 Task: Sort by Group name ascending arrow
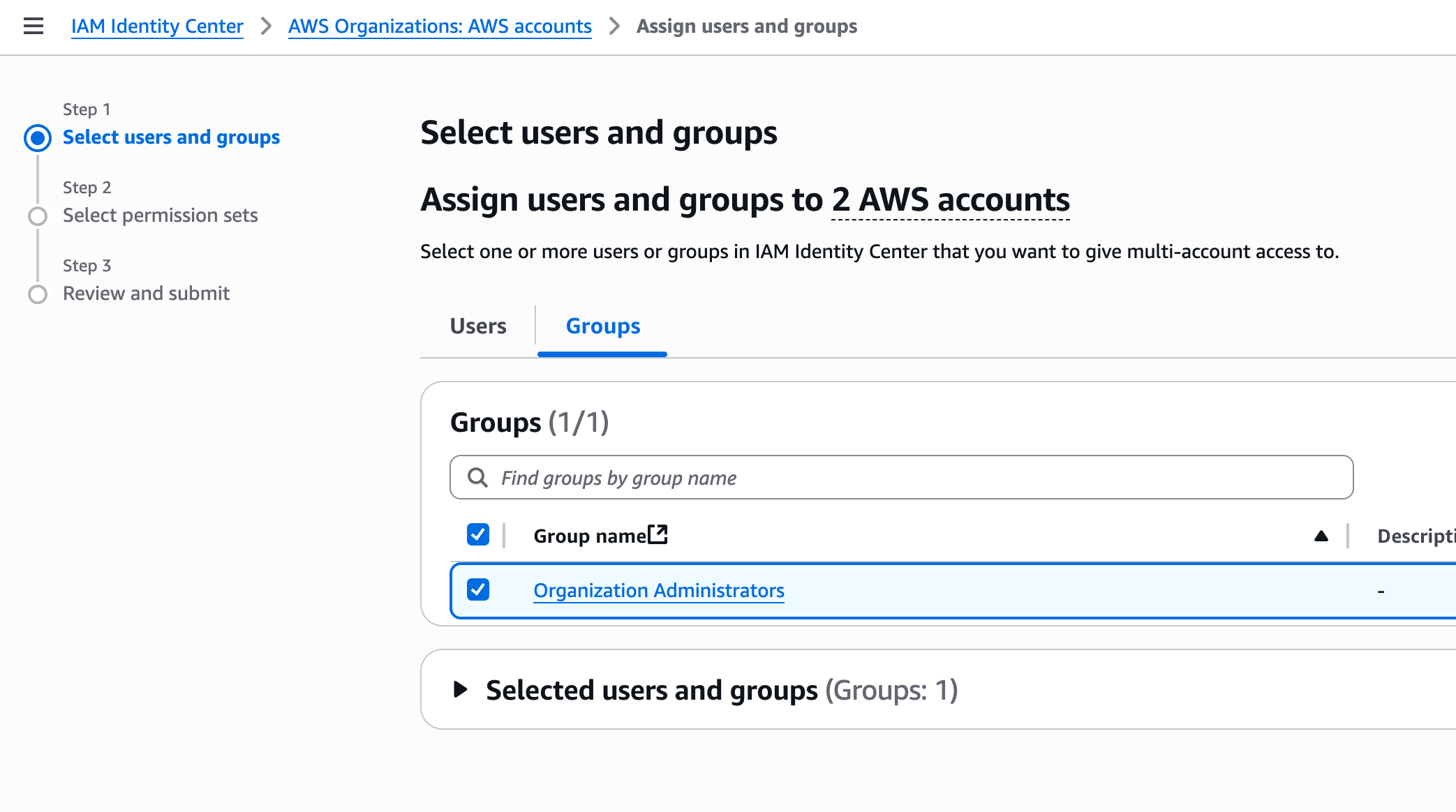point(1321,536)
